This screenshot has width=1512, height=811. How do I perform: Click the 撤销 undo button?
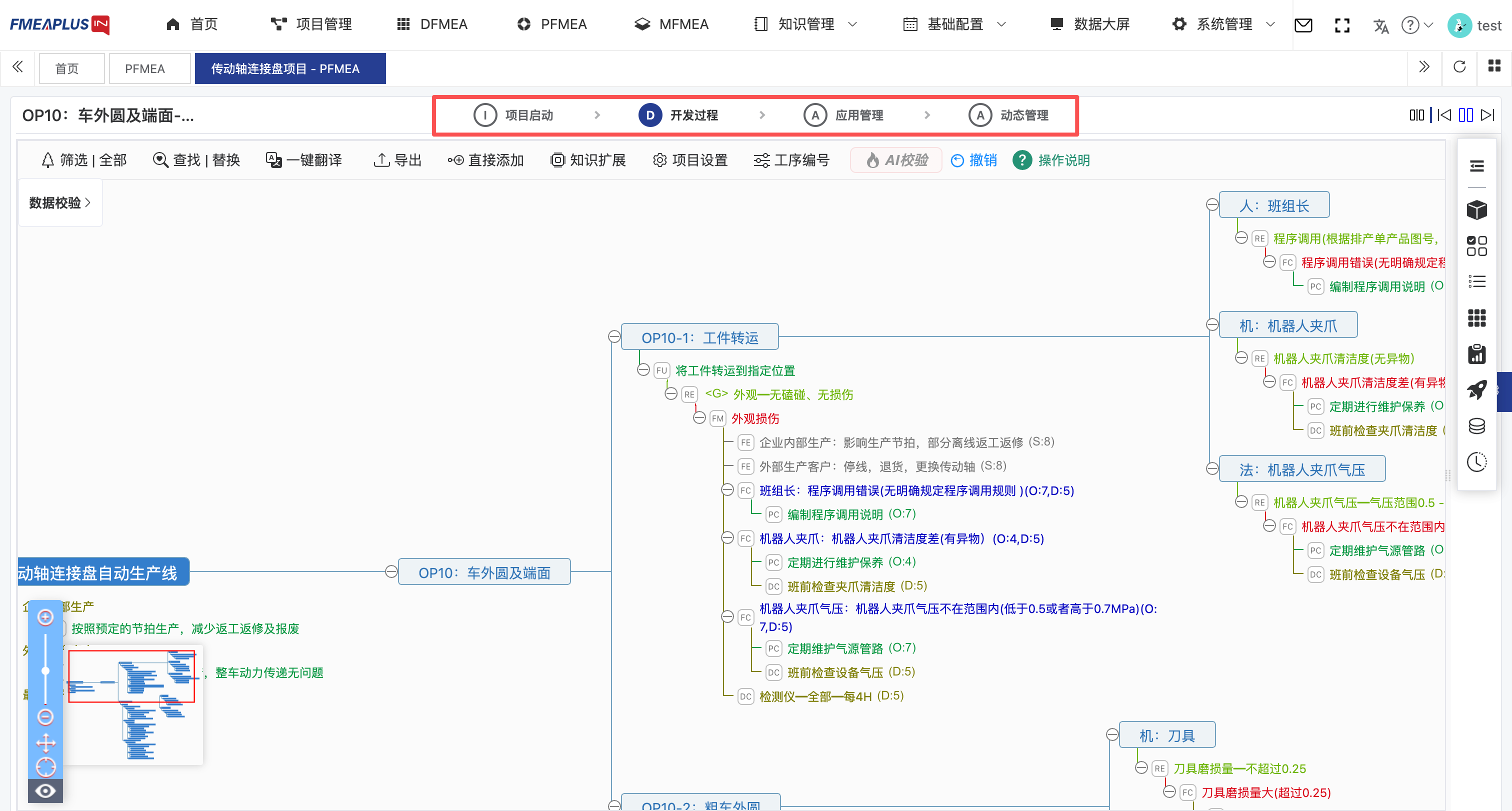974,160
